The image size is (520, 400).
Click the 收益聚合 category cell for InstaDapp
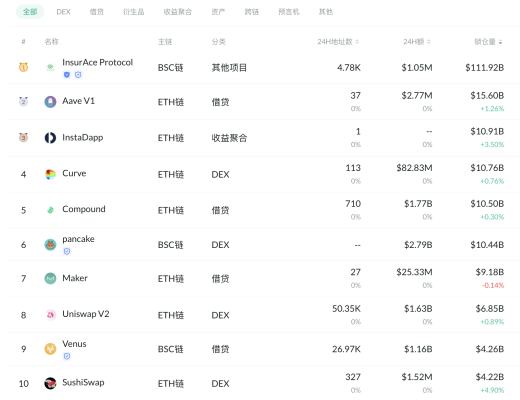pos(229,138)
